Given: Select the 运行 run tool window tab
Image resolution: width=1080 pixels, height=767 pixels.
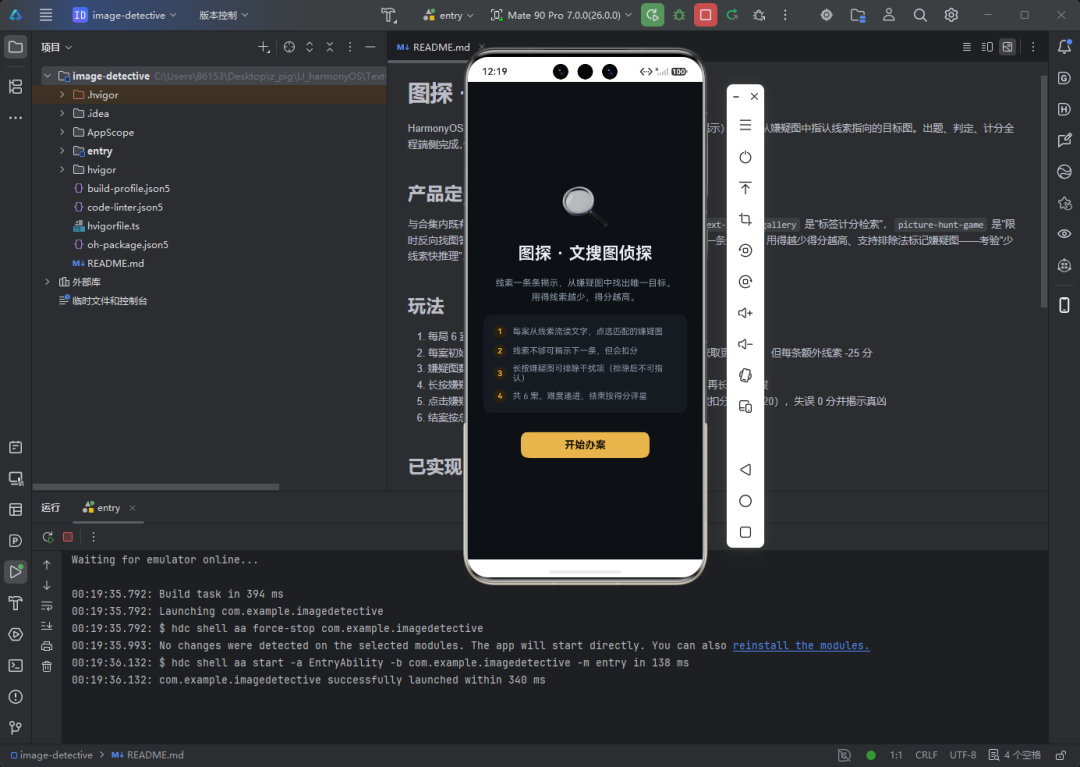Looking at the screenshot, I should point(50,507).
